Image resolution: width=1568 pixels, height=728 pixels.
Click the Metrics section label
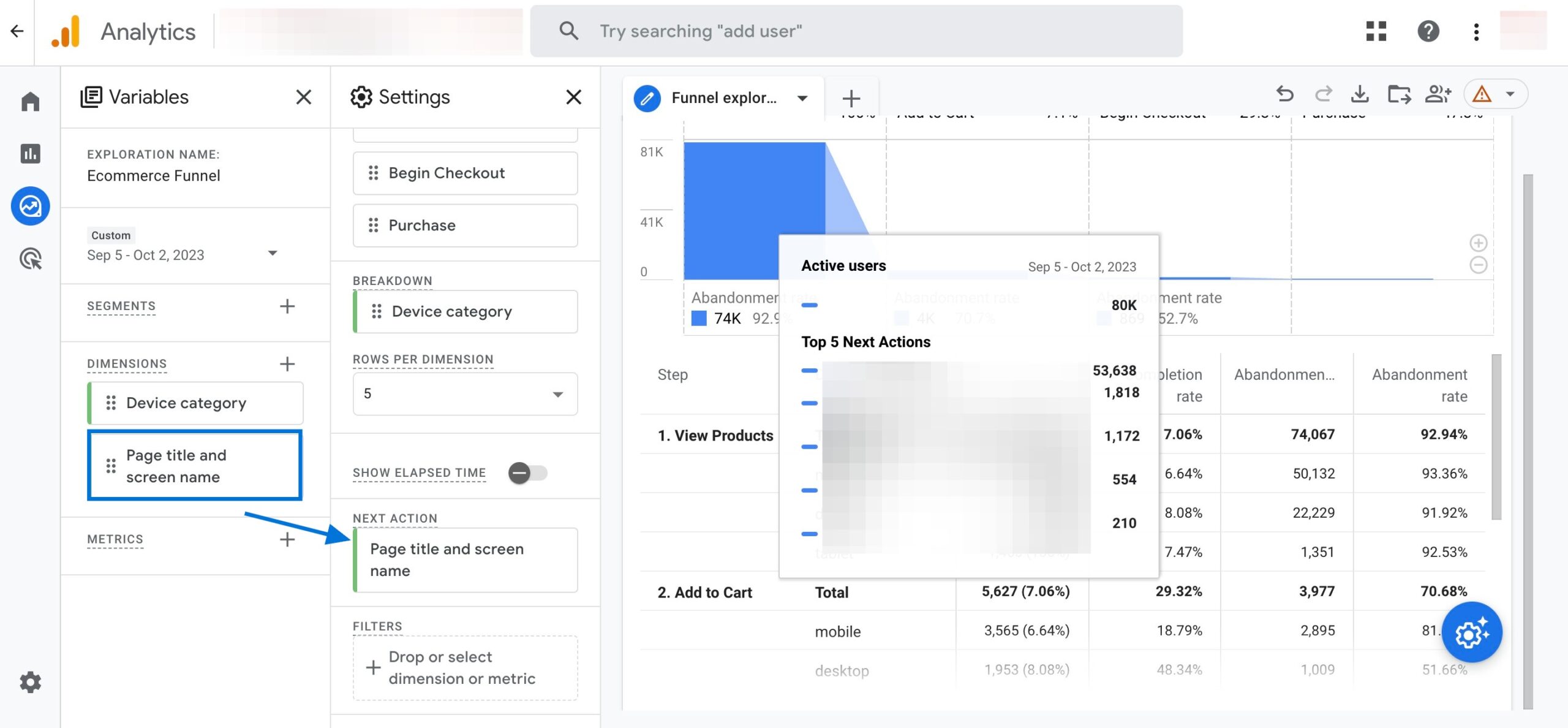pos(115,539)
